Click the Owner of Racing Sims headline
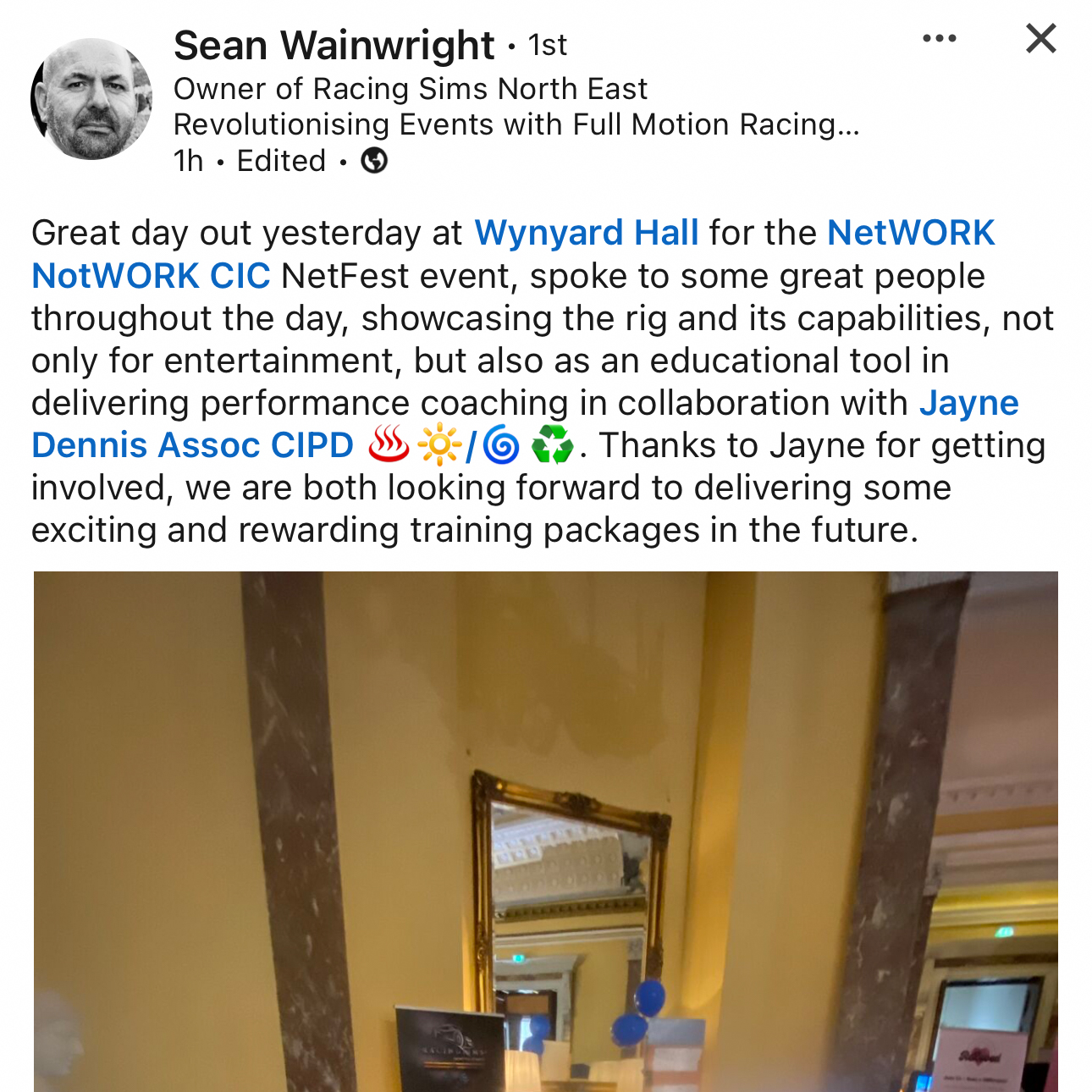This screenshot has height=1092, width=1092. tap(410, 88)
